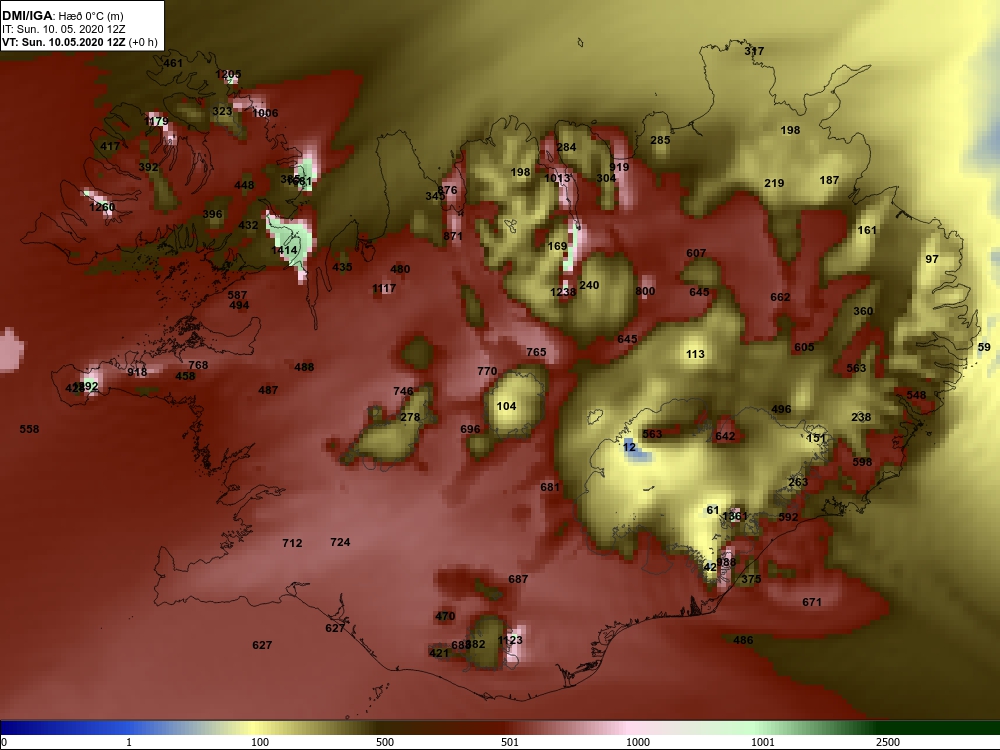The width and height of the screenshot is (1000, 750).
Task: Click the map value 278
Action: click(409, 417)
